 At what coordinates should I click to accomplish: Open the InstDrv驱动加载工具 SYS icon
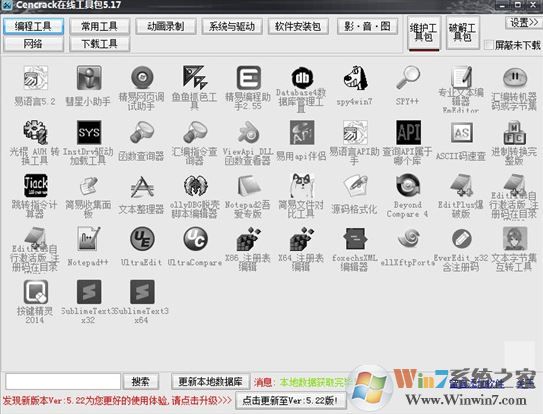(x=89, y=132)
